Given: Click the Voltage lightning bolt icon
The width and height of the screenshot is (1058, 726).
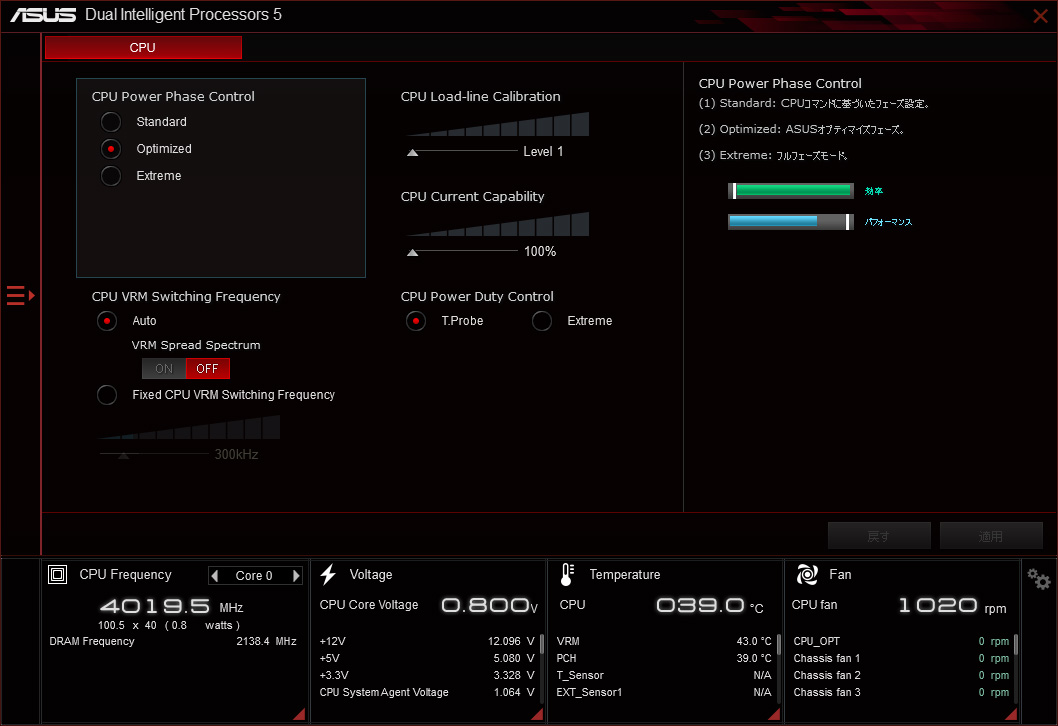Looking at the screenshot, I should point(328,574).
